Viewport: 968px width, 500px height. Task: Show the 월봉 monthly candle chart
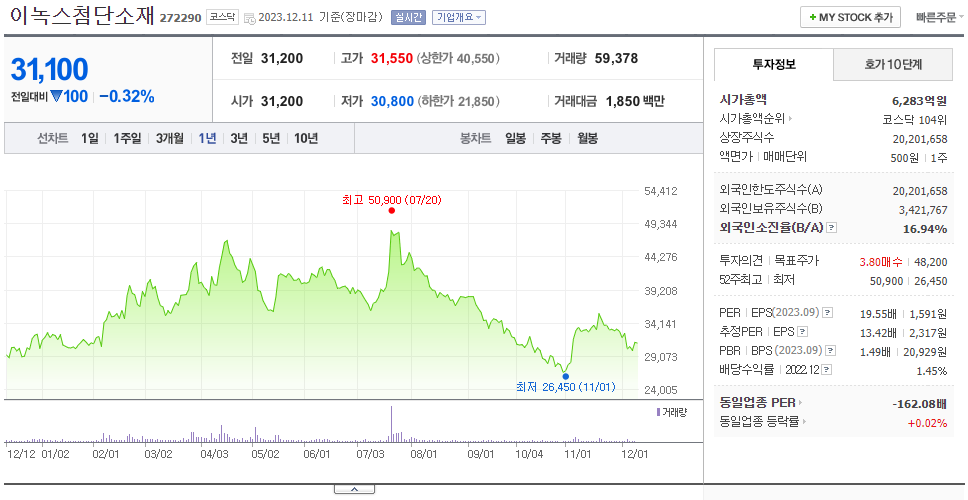click(588, 138)
